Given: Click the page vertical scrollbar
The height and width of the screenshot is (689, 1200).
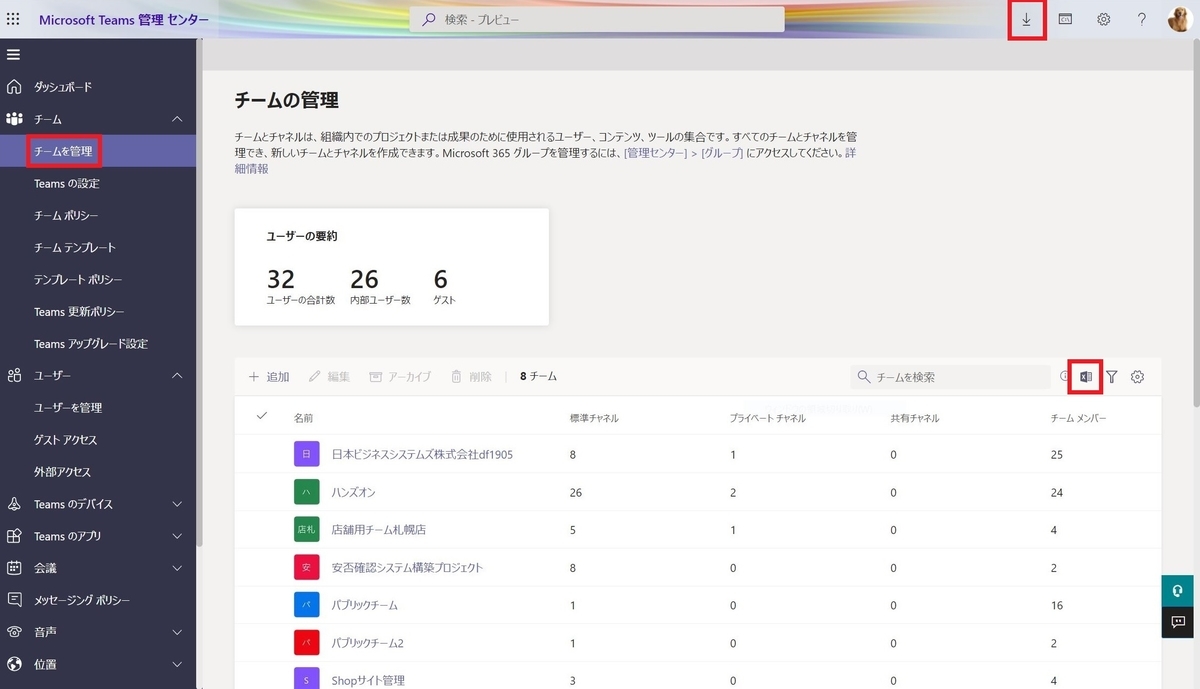Looking at the screenshot, I should pyautogui.click(x=1195, y=225).
